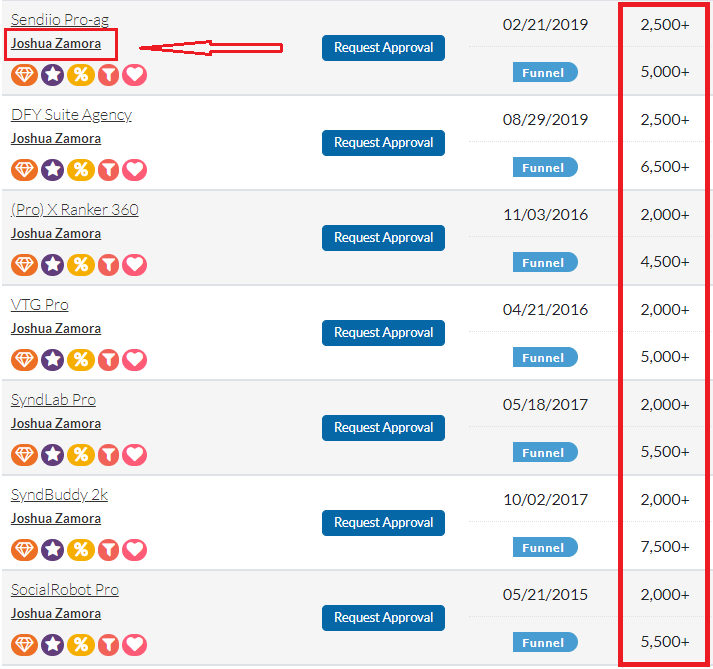713x669 pixels.
Task: Click the launch date 10/02/2017
Action: pos(545,500)
